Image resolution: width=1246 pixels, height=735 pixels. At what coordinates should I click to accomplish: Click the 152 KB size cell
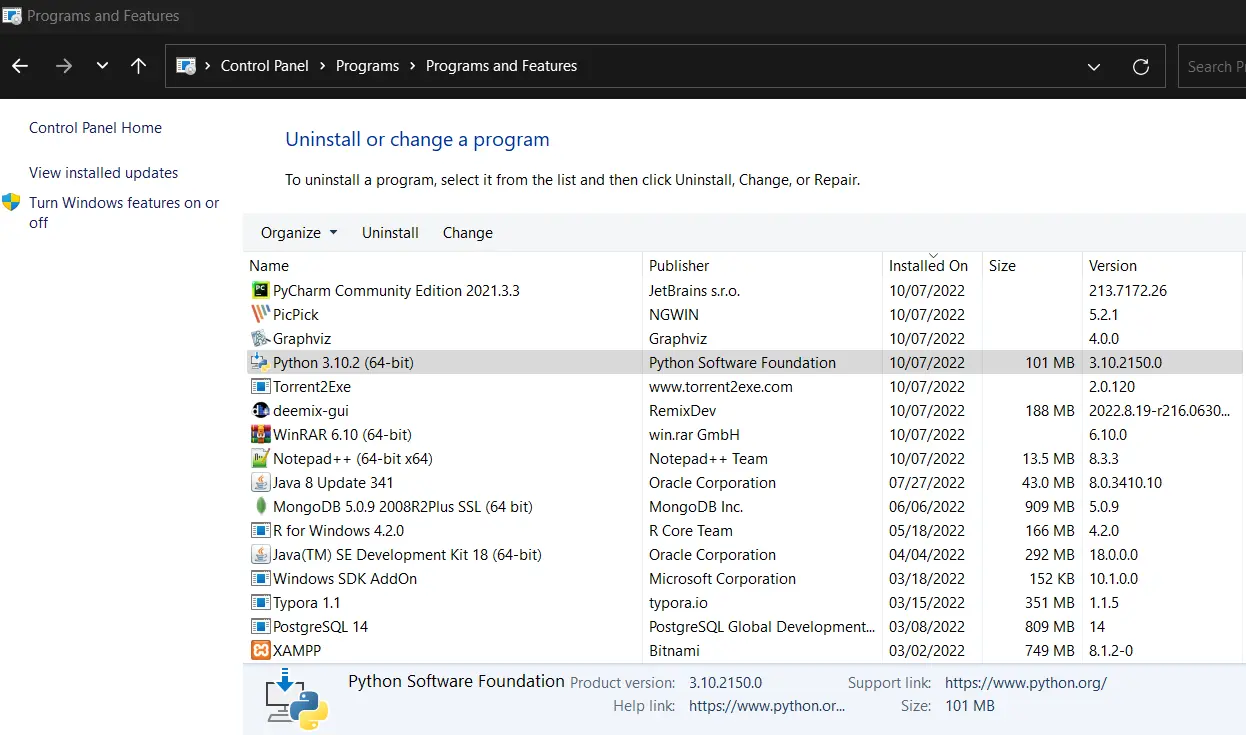coord(1052,579)
